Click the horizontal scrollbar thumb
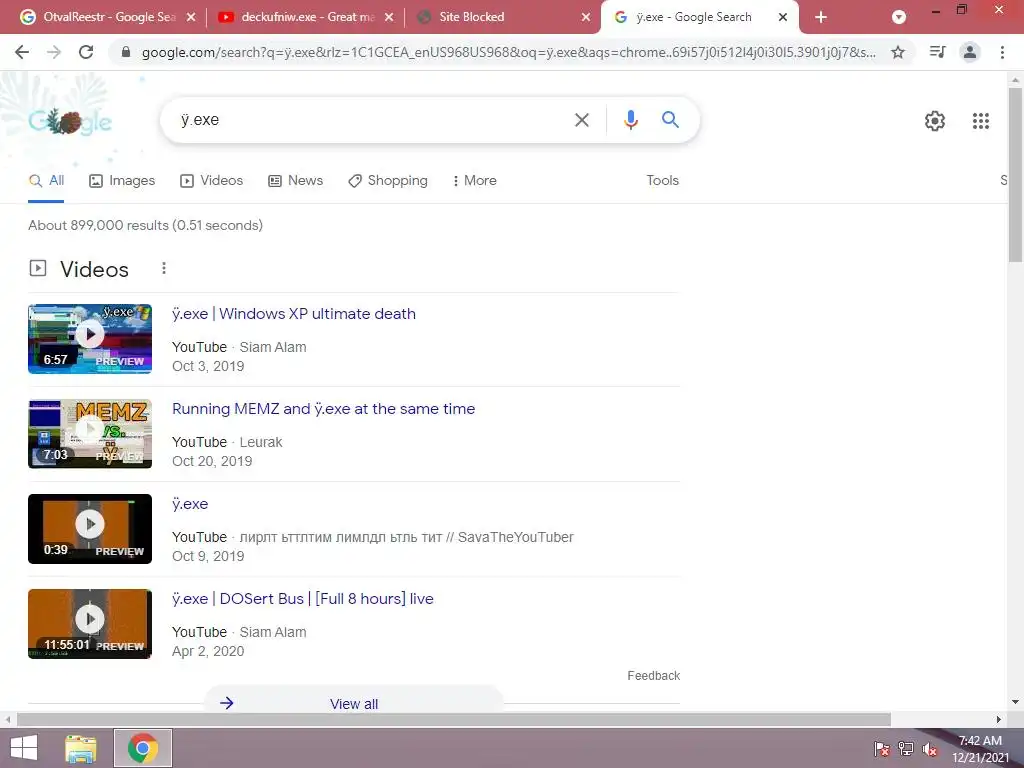 click(454, 720)
